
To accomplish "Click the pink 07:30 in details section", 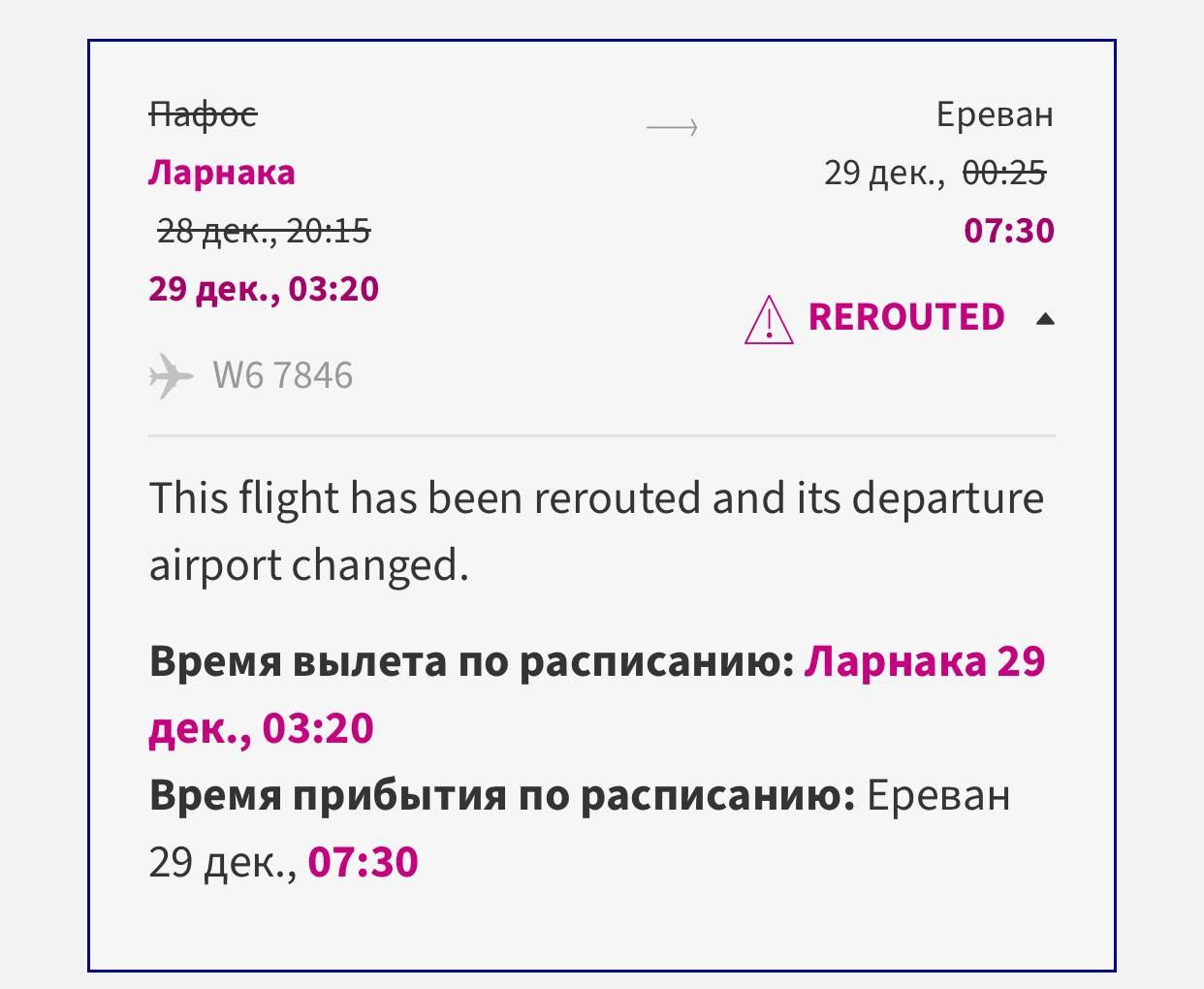I will point(363,862).
